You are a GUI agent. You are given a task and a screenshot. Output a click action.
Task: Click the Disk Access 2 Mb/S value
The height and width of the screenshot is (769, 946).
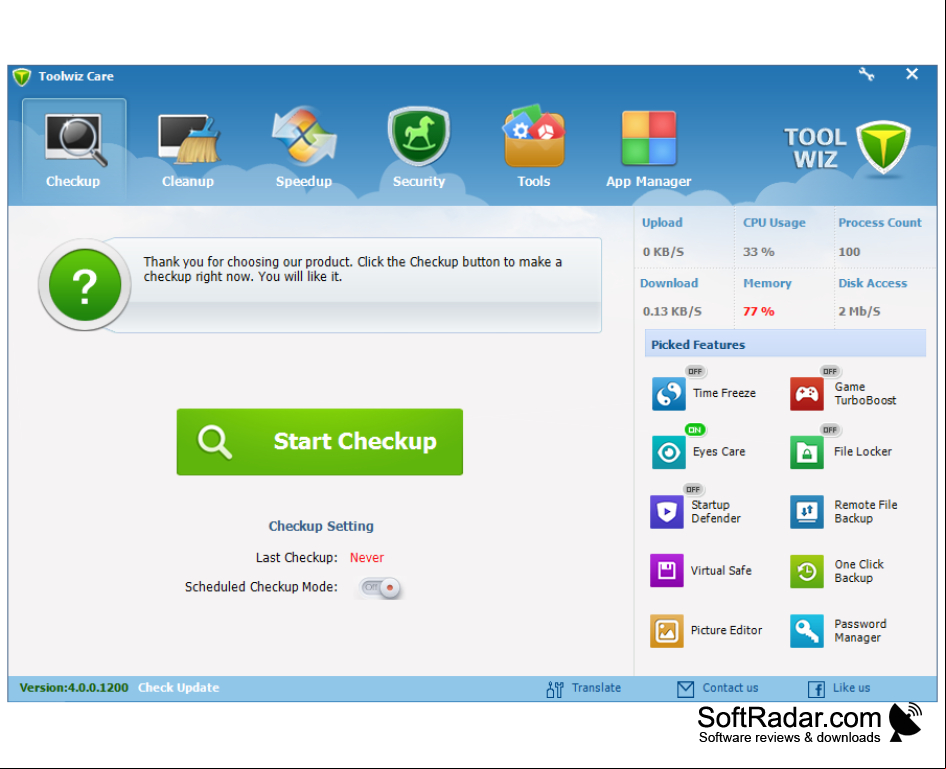pyautogui.click(x=859, y=311)
